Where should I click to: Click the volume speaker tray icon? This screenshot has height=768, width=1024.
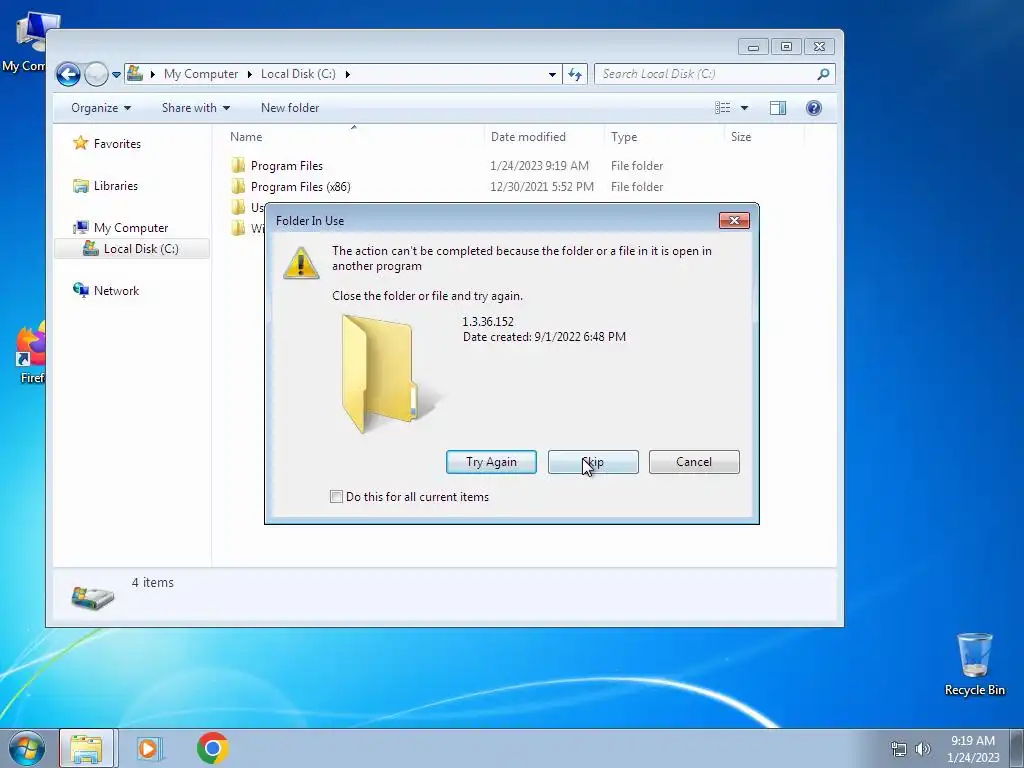tap(922, 749)
